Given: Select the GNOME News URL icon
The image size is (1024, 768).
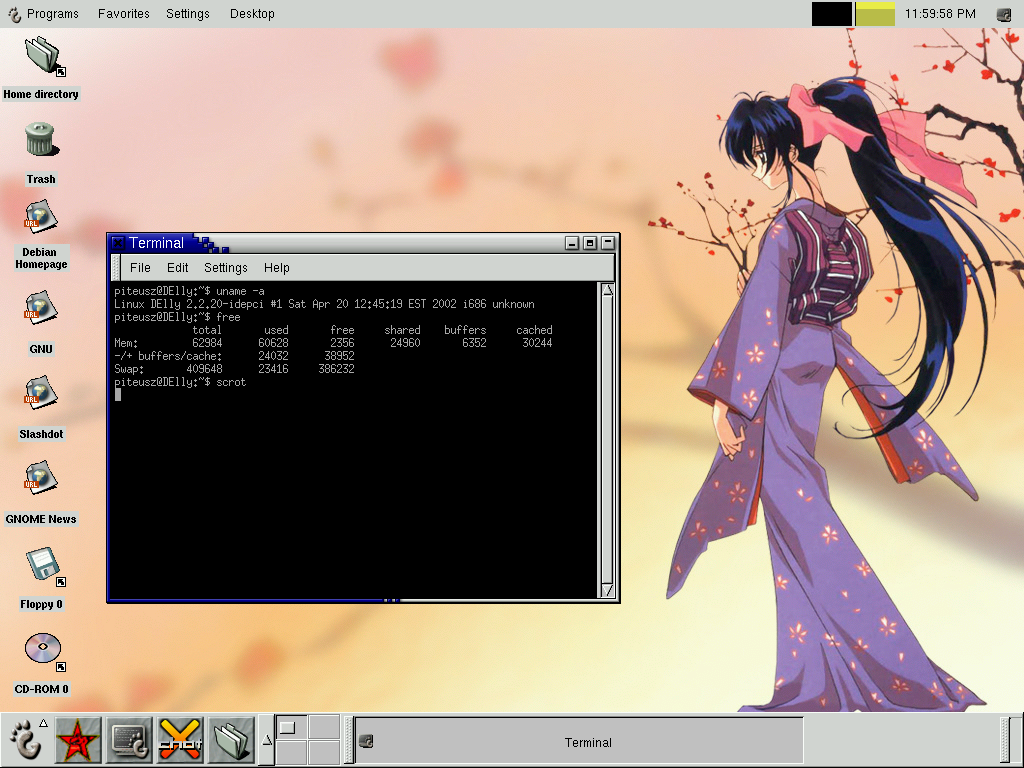Looking at the screenshot, I should [x=40, y=478].
